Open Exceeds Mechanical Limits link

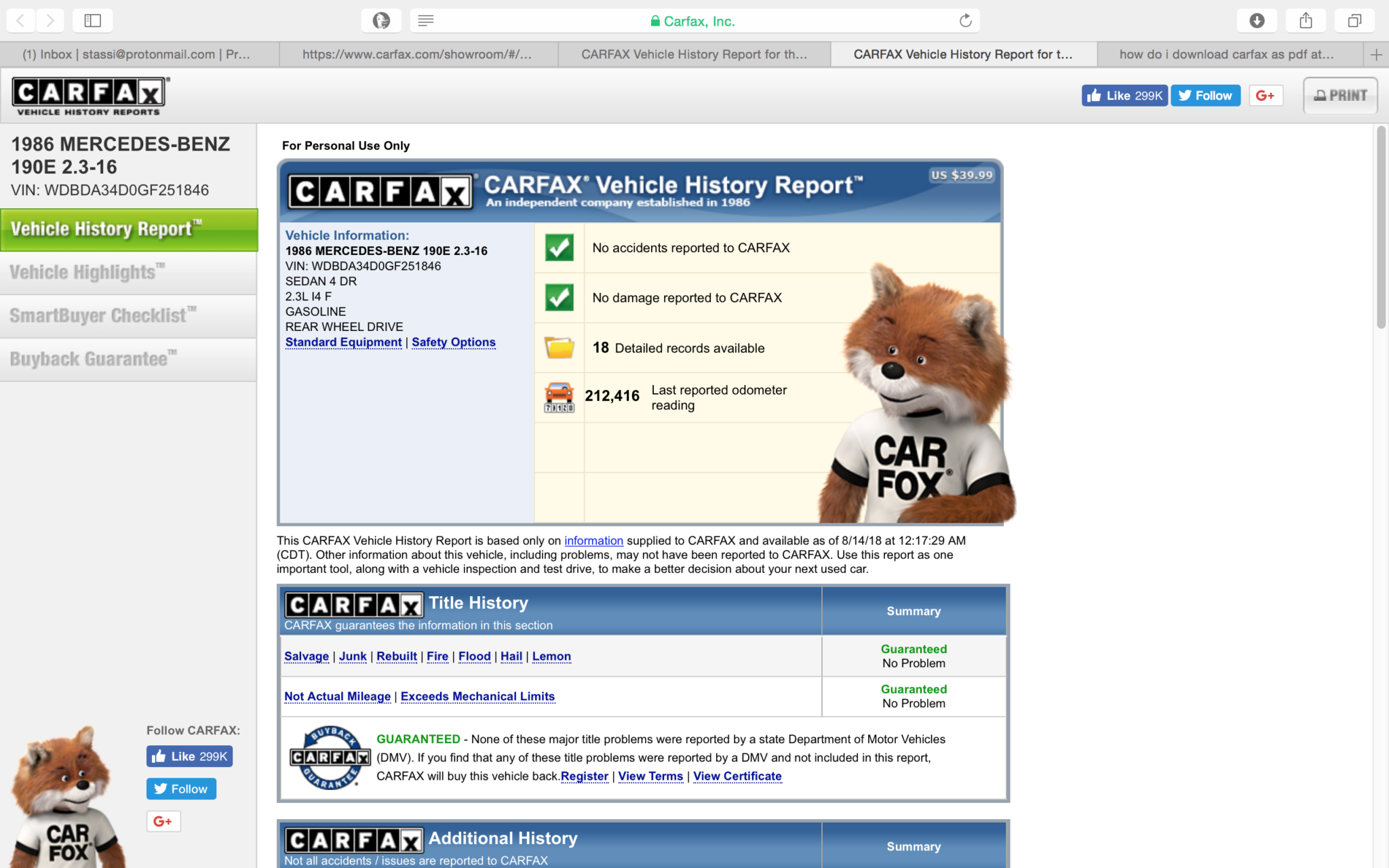point(477,696)
